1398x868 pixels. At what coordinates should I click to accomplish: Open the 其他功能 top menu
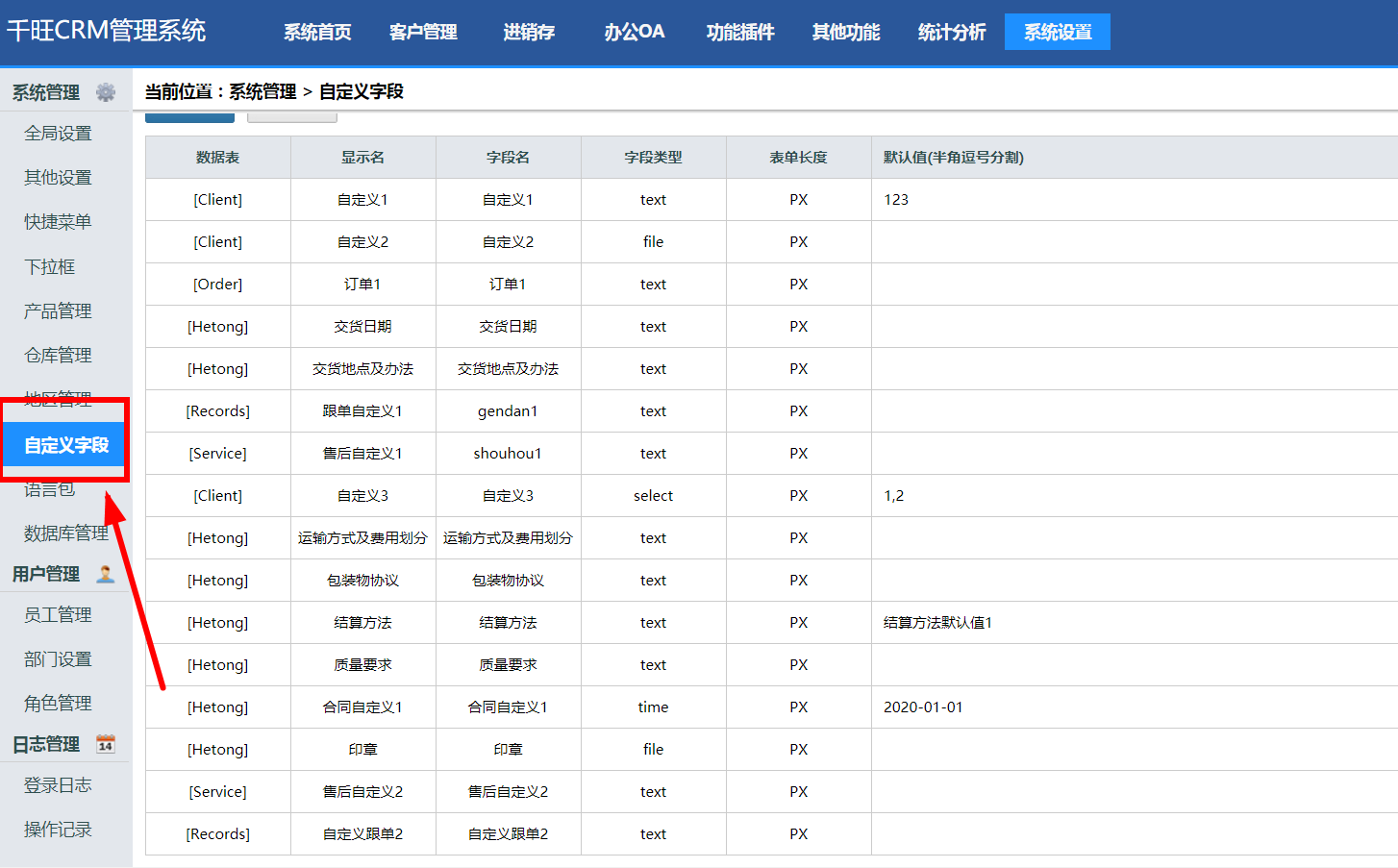pyautogui.click(x=846, y=32)
